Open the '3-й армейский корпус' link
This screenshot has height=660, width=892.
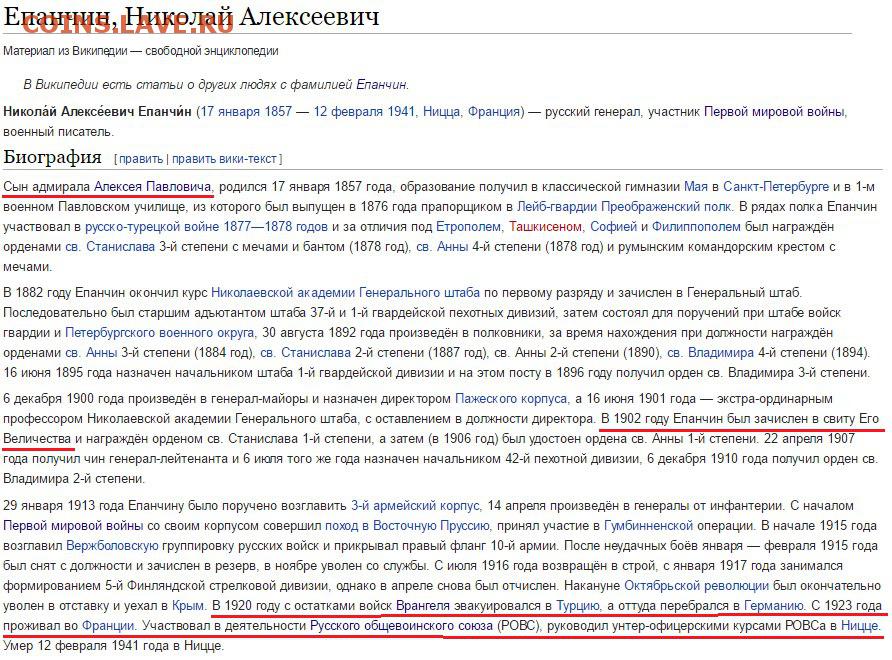(x=415, y=506)
